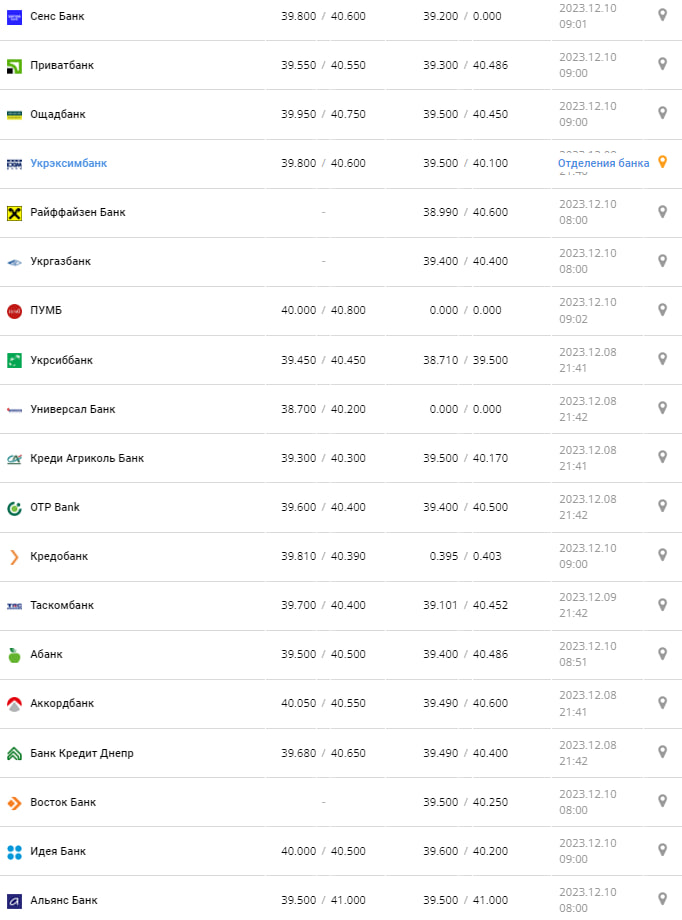Click the map pin in Ощадбанк row
The image size is (682, 920).
click(x=662, y=113)
